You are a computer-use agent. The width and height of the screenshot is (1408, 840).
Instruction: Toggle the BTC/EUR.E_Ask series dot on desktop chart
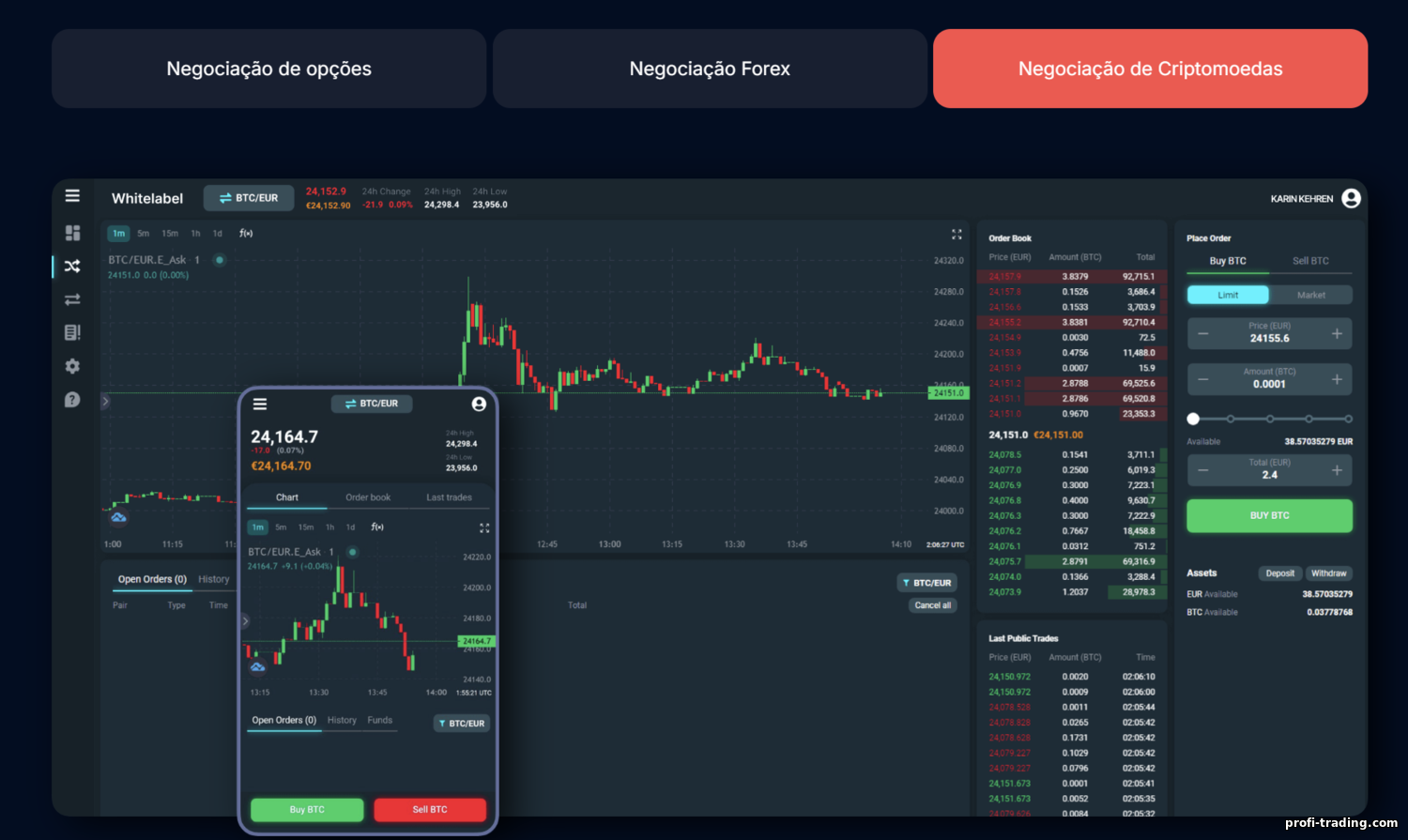click(x=220, y=260)
